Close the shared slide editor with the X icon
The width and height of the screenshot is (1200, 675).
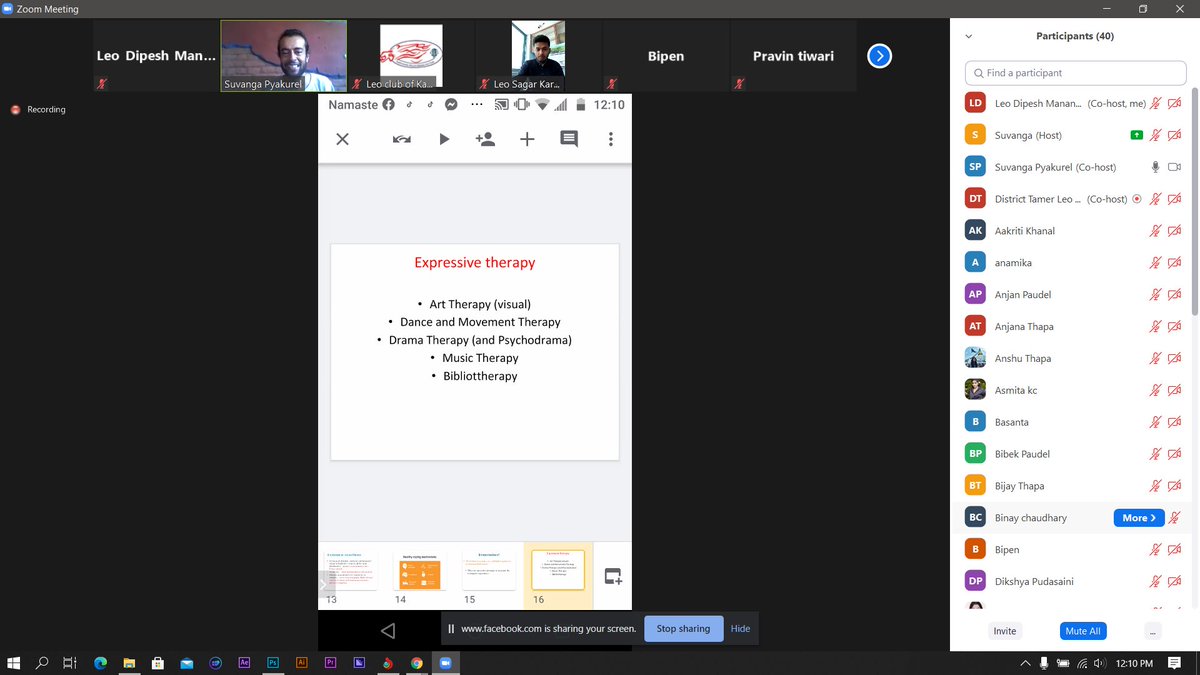coord(342,139)
